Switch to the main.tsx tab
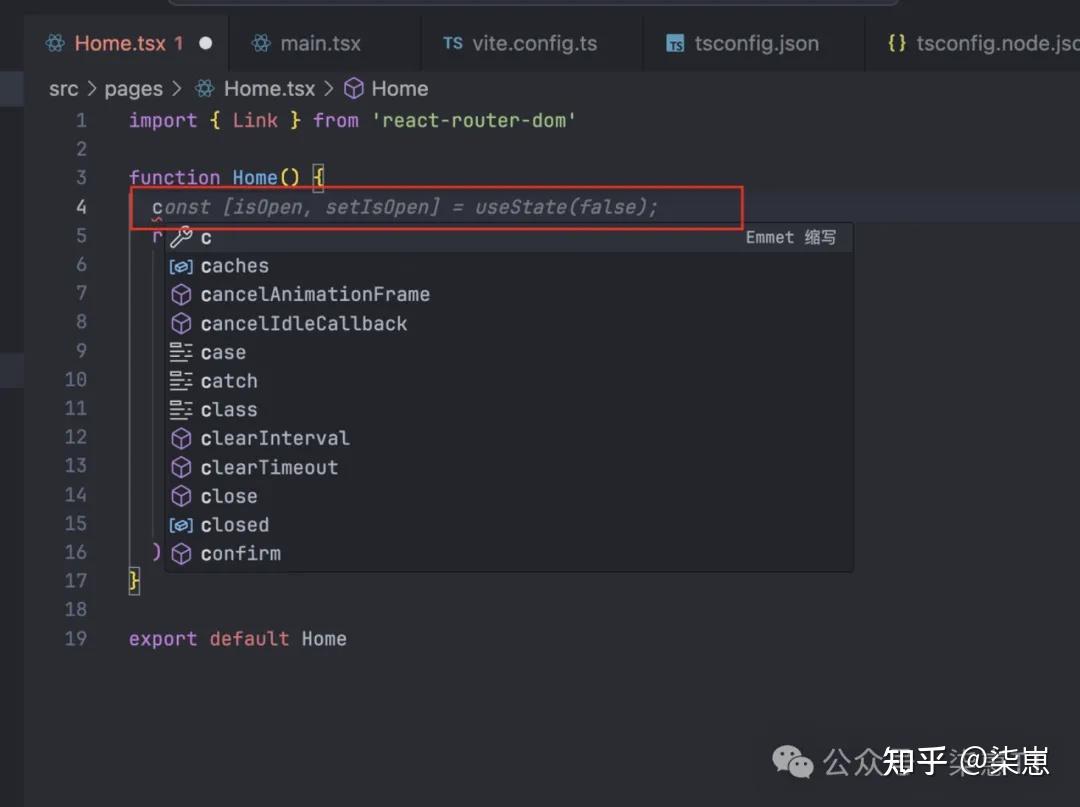 pos(319,43)
